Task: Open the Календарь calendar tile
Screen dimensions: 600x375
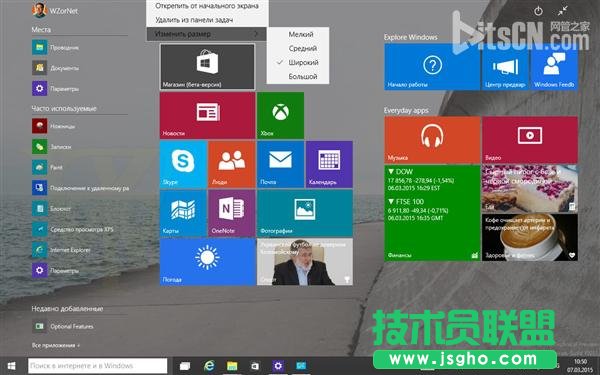Action: click(329, 164)
